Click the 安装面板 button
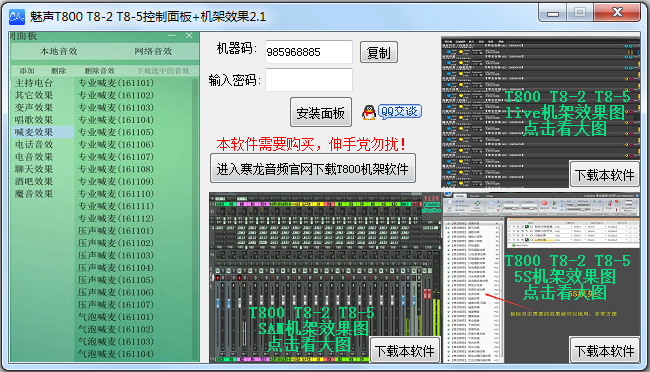Image resolution: width=650 pixels, height=372 pixels. click(x=321, y=112)
